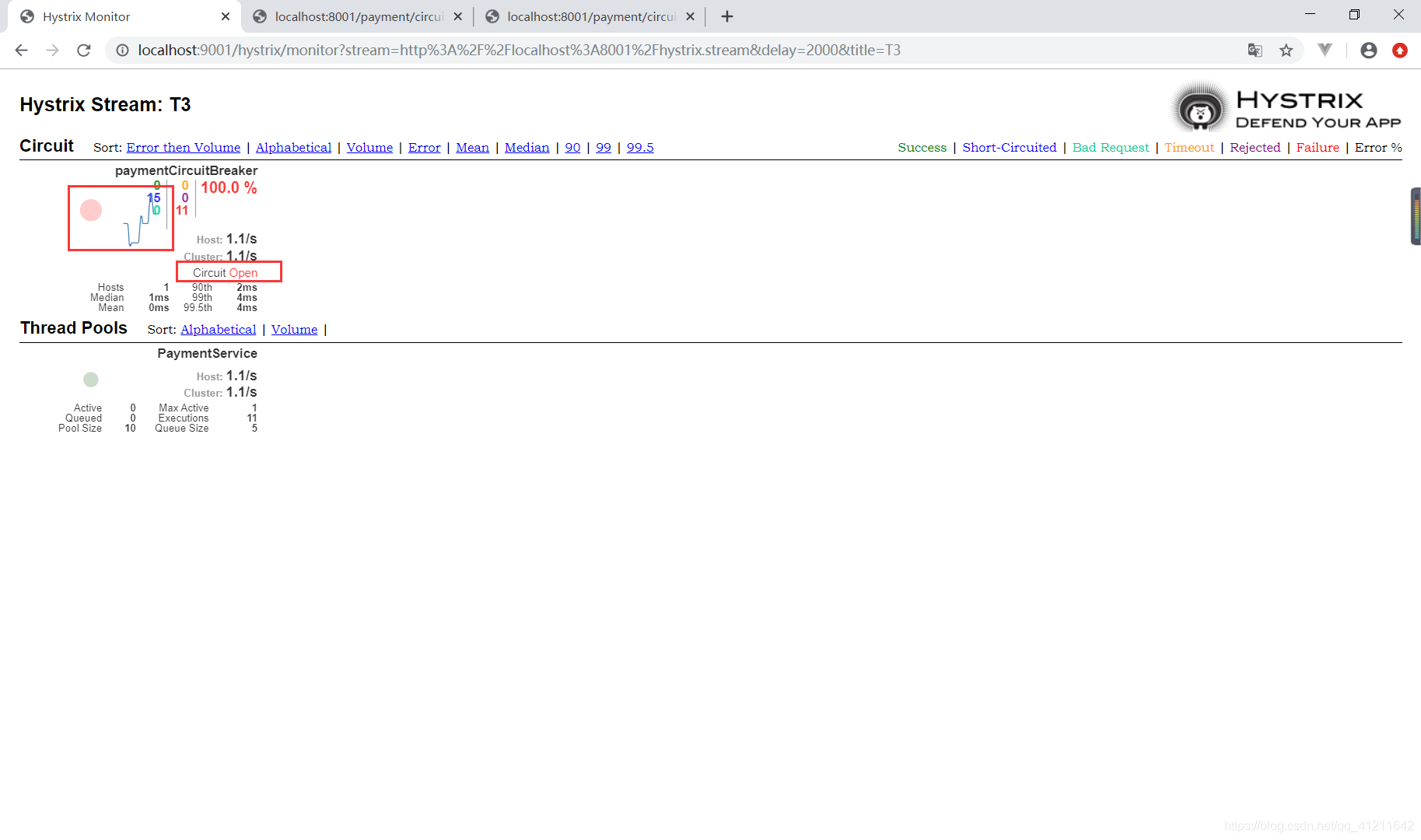
Task: Click the red circuit health circle
Action: pos(91,210)
